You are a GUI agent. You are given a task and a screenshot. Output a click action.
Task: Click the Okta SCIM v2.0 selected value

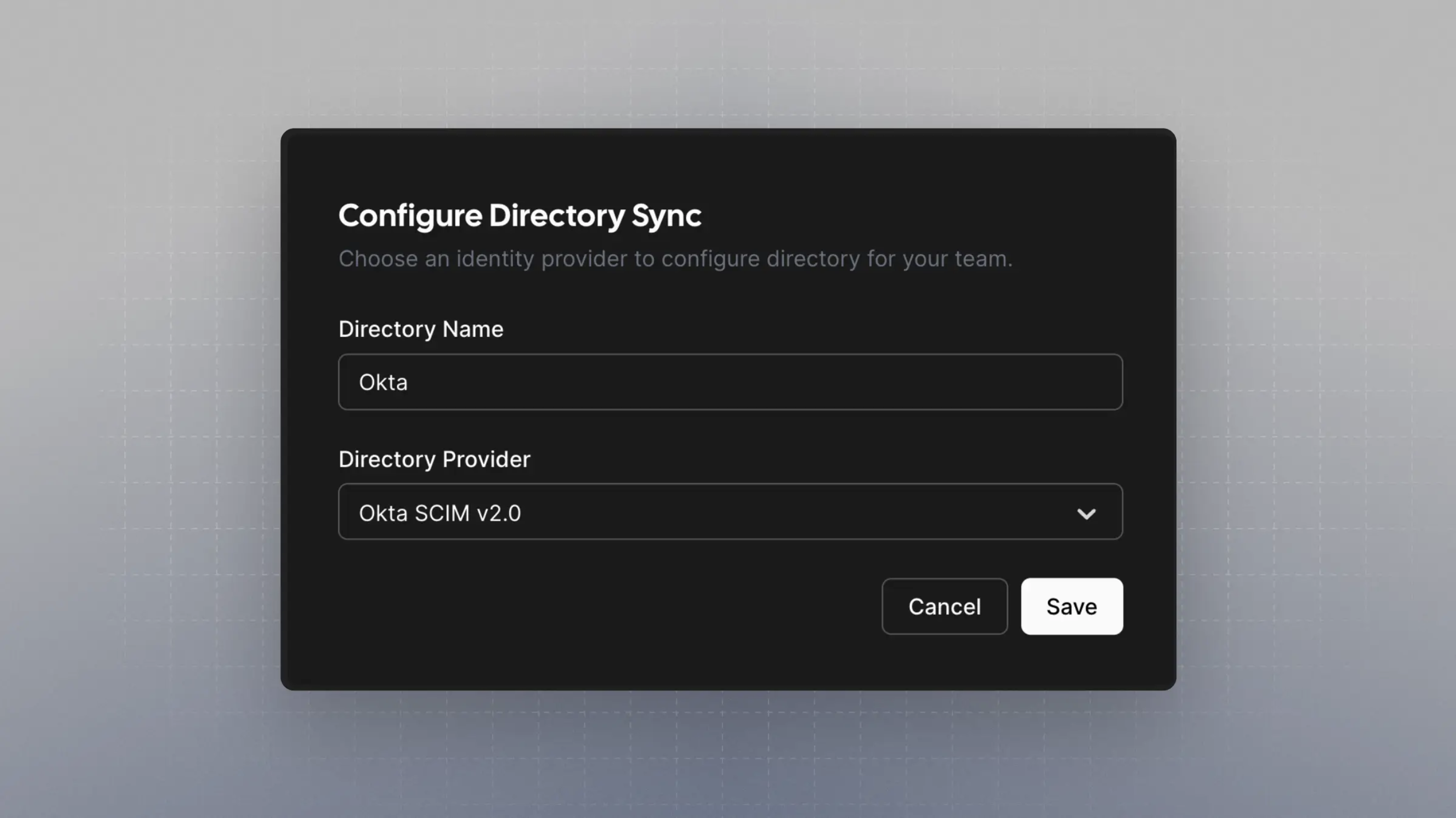(440, 514)
